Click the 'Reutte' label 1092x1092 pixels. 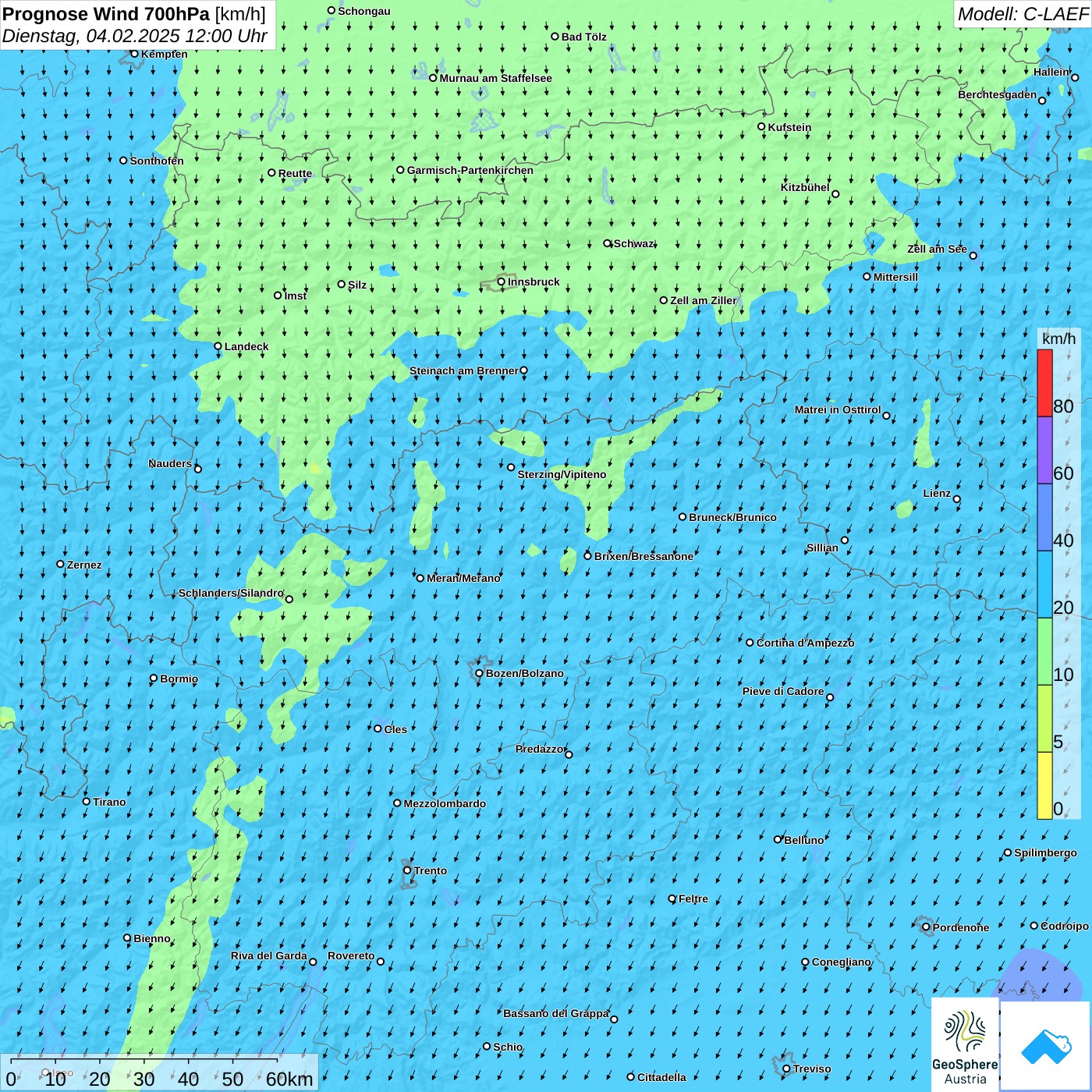(295, 173)
